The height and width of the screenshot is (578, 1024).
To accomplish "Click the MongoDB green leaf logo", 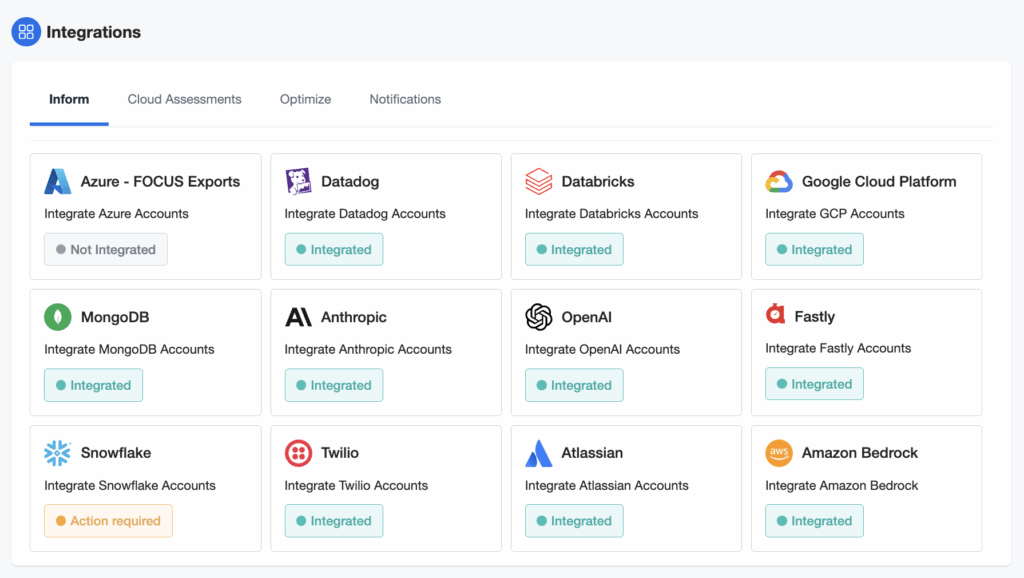I will pyautogui.click(x=58, y=317).
